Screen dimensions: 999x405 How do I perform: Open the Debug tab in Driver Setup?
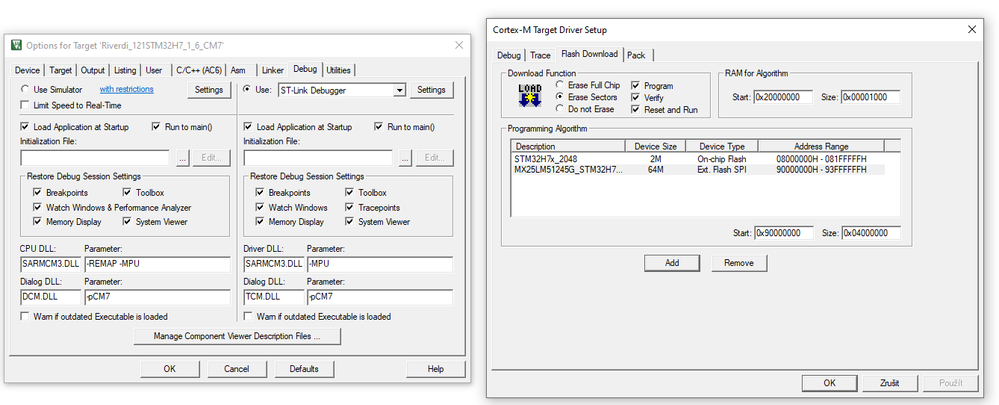coord(509,55)
